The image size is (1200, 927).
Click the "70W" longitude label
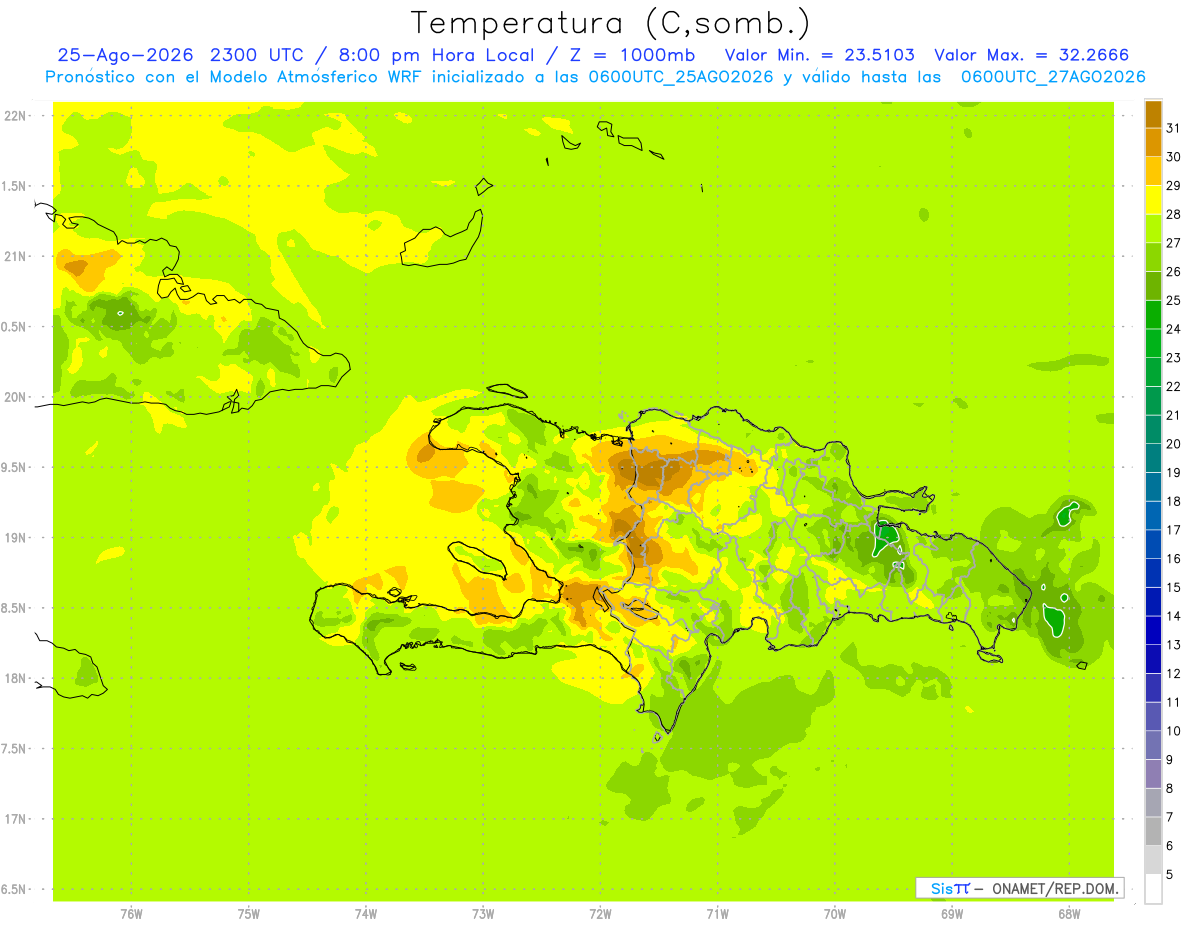click(x=835, y=913)
